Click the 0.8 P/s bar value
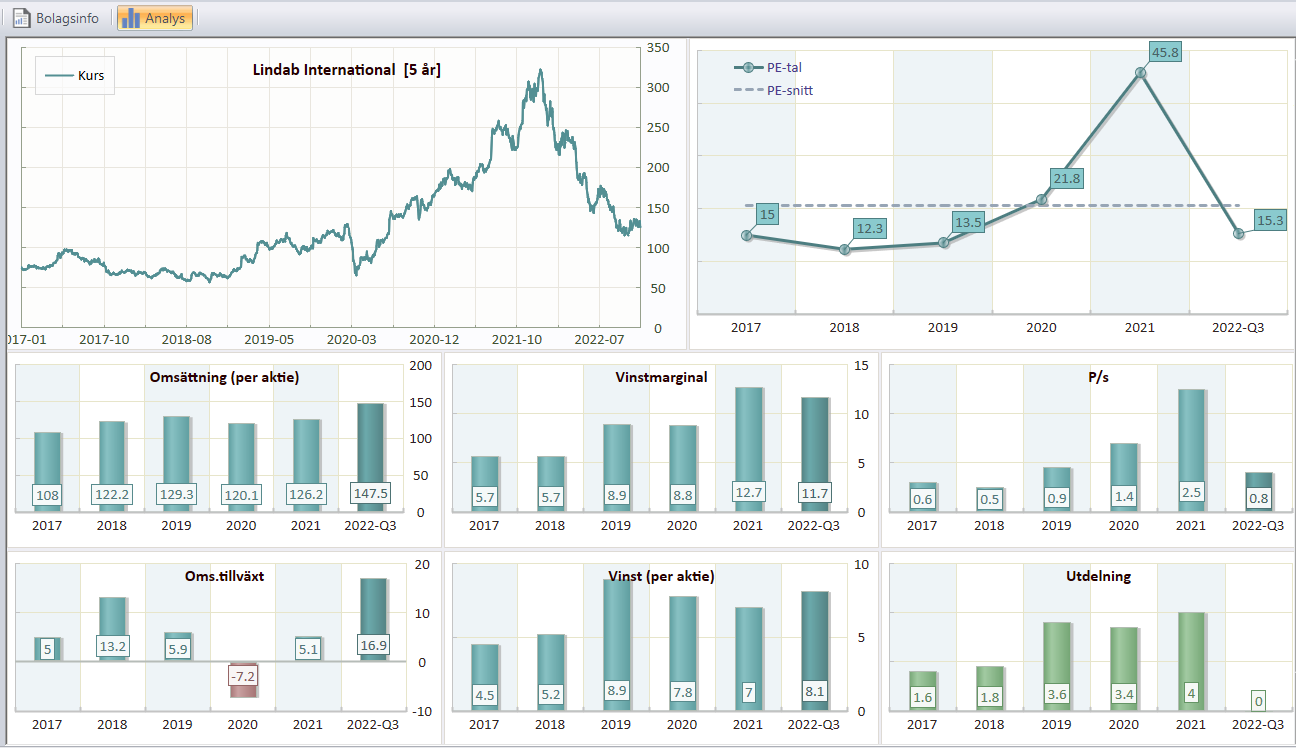This screenshot has width=1296, height=749. coord(1257,497)
